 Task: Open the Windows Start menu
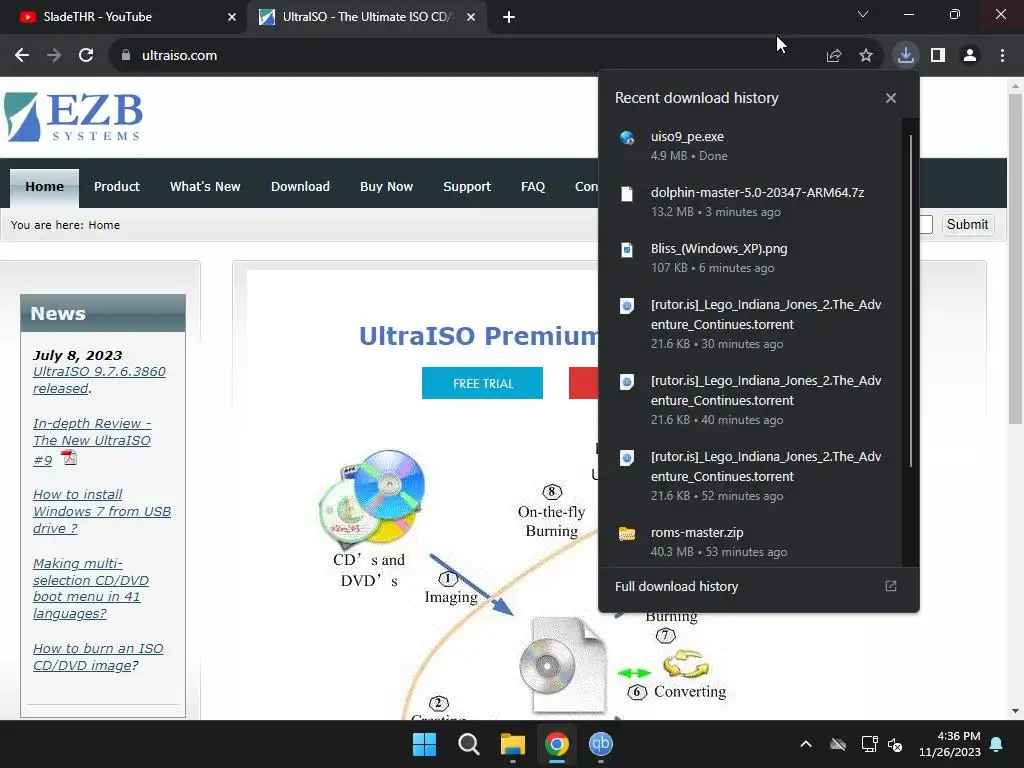(x=424, y=744)
